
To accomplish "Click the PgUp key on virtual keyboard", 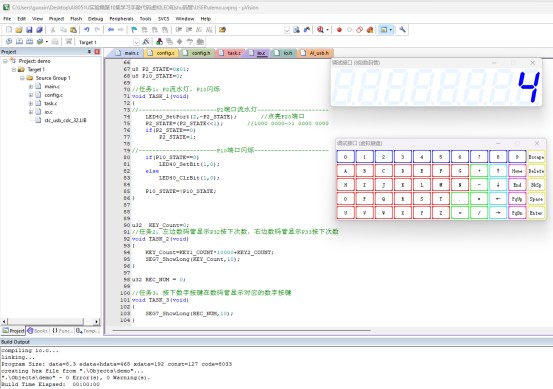I will click(x=517, y=199).
